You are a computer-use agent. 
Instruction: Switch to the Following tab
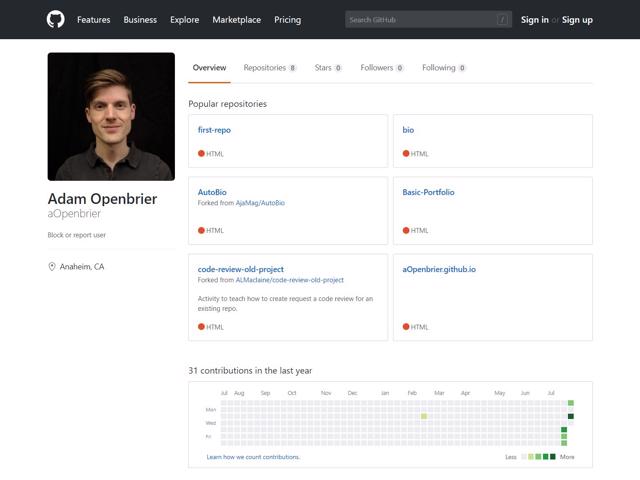[444, 68]
